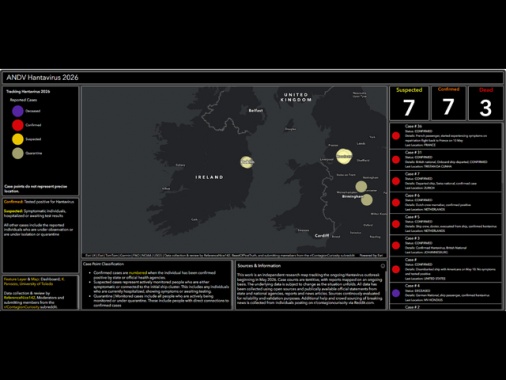Select red dot of Case # 6 Netherlands
The width and height of the screenshot is (506, 380).
tap(396, 202)
